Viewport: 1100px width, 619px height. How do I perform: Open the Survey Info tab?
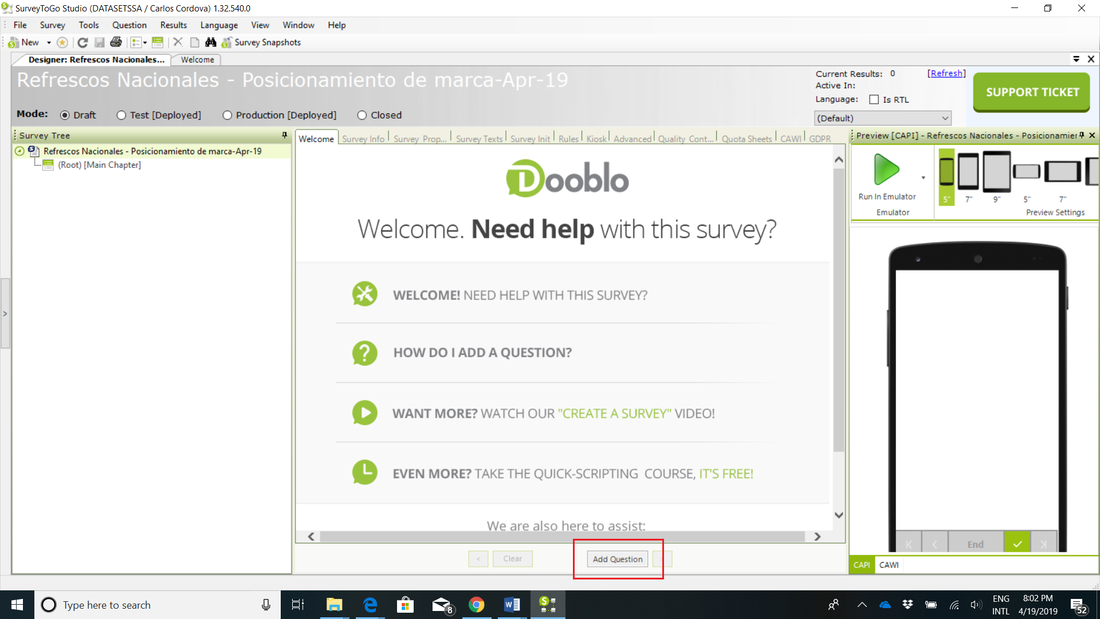coord(363,138)
